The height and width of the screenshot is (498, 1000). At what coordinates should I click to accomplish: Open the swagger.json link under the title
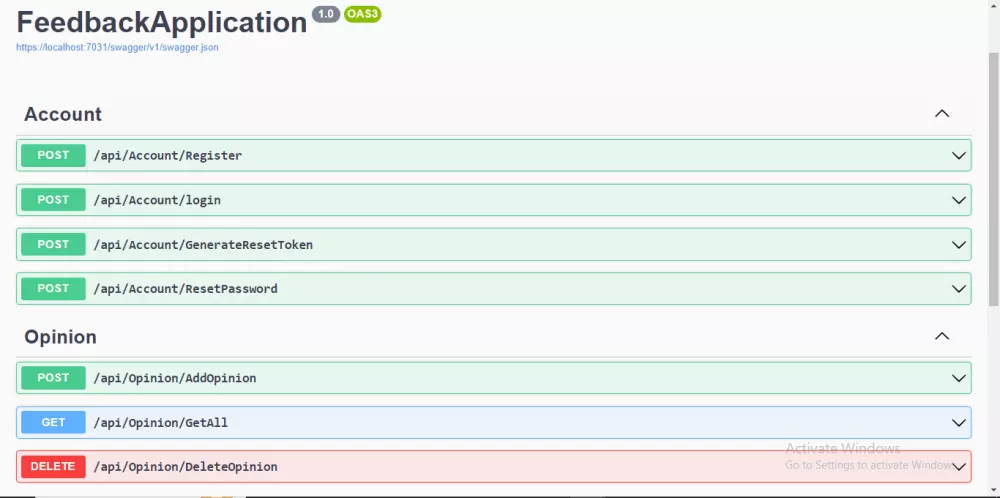click(117, 47)
